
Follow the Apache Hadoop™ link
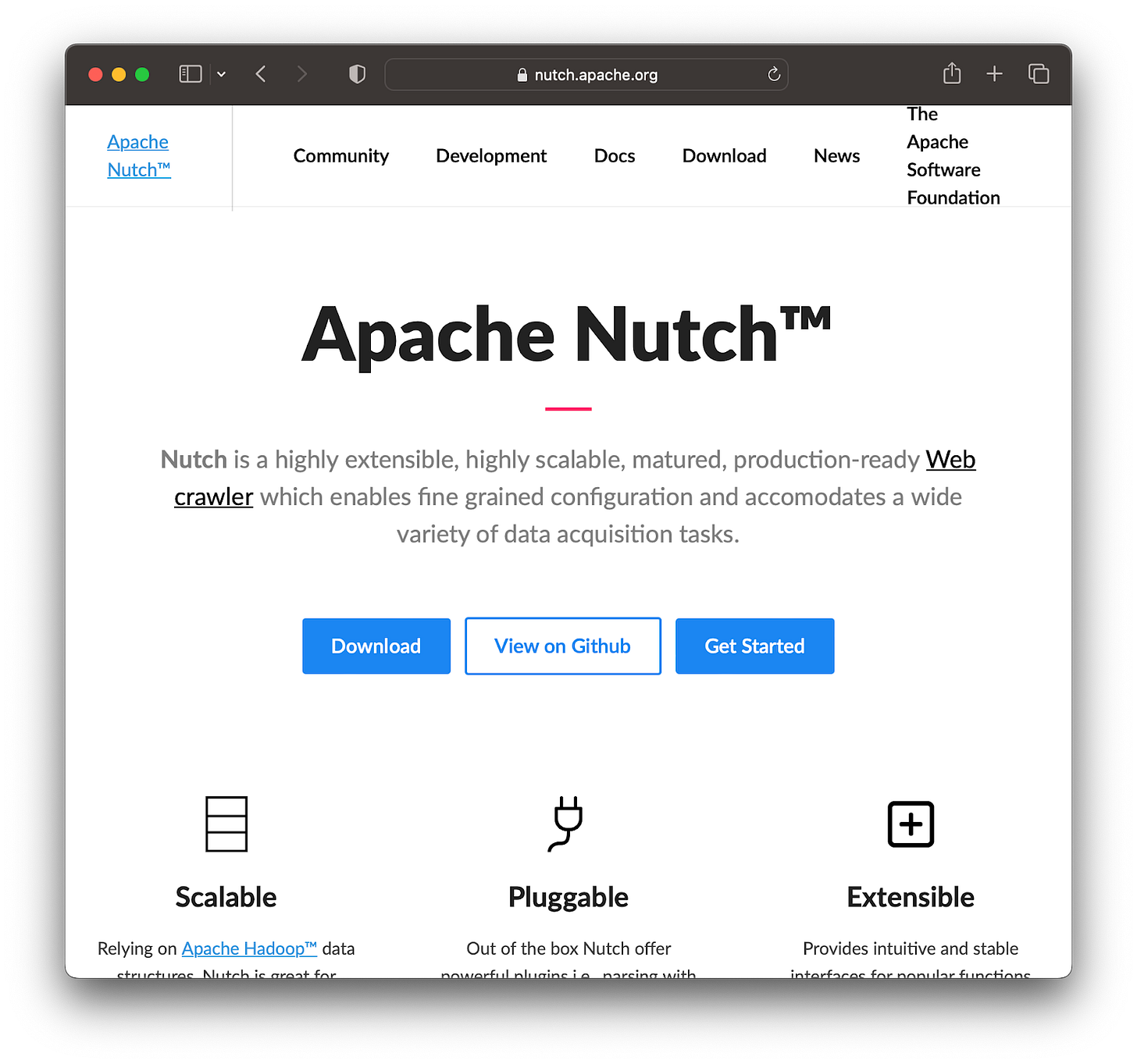click(x=249, y=948)
